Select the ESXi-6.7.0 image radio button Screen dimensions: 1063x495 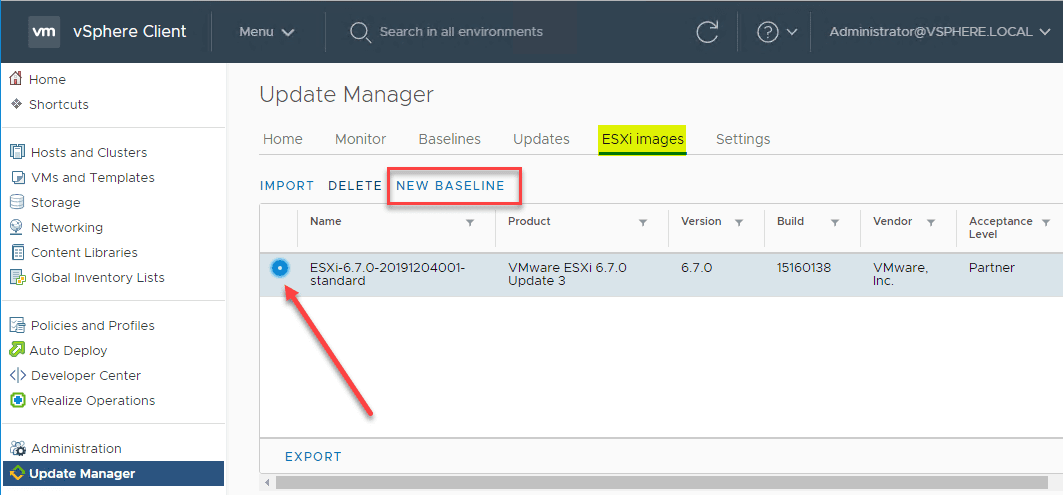[280, 267]
